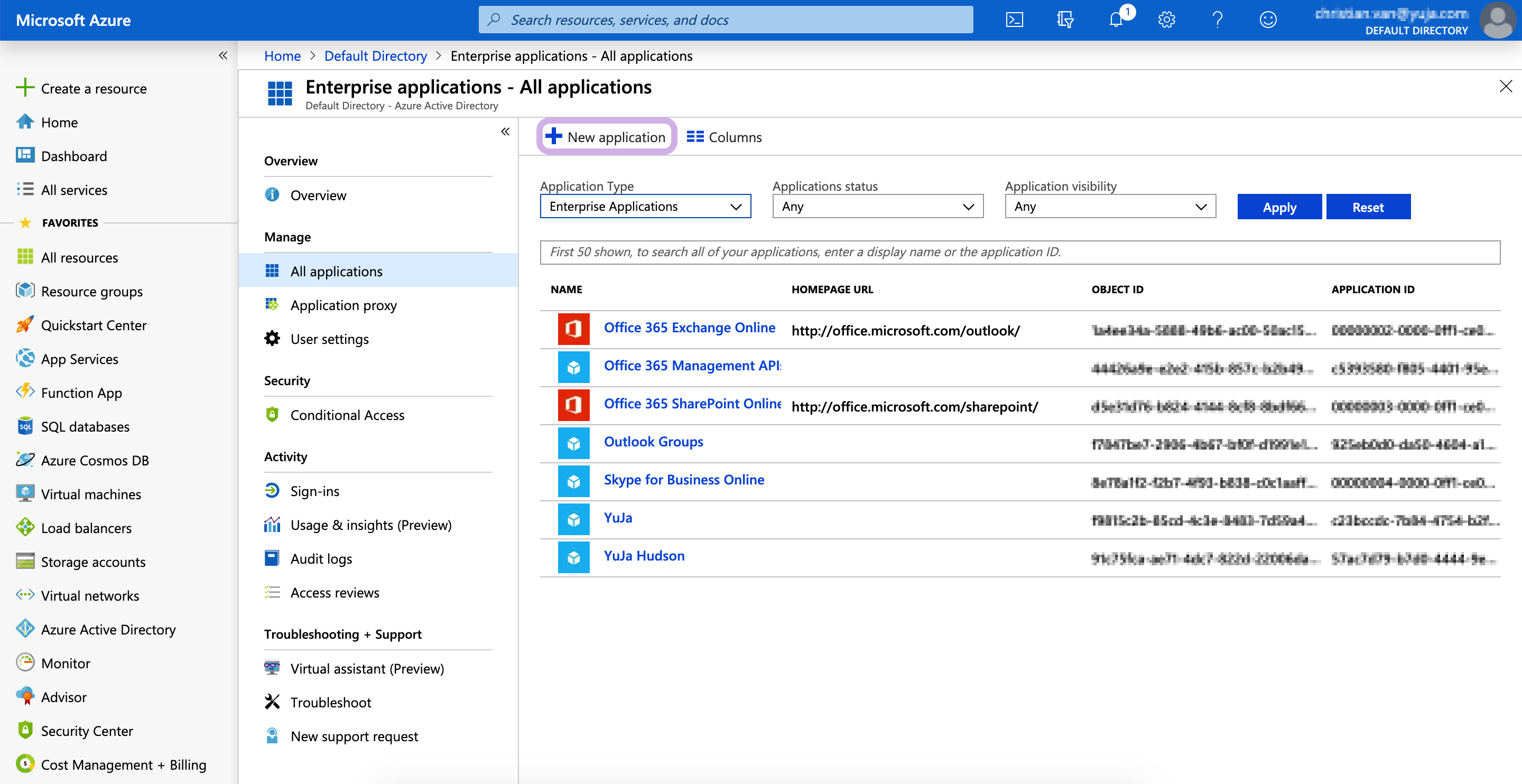Send feedback via smiley face icon
Viewport: 1522px width, 784px height.
tap(1268, 20)
